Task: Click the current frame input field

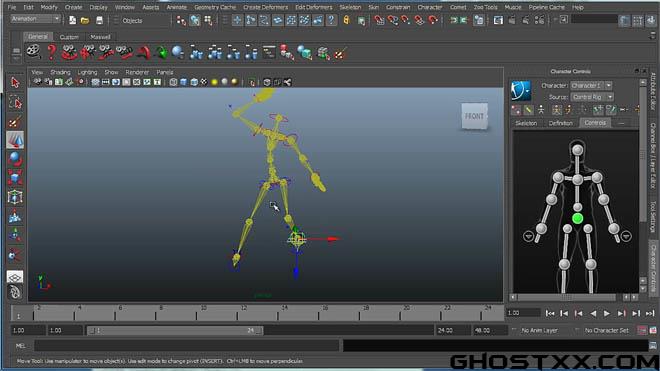Action: click(523, 313)
